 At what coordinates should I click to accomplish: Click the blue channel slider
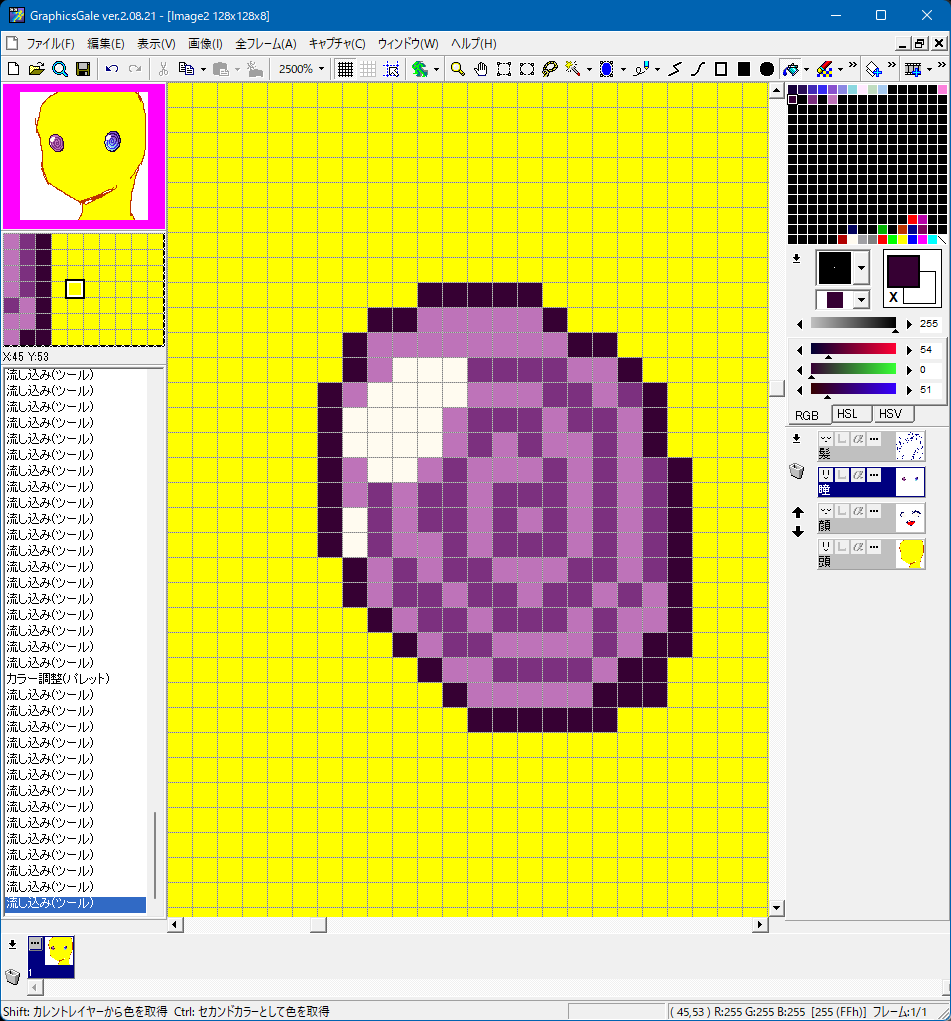coord(853,389)
